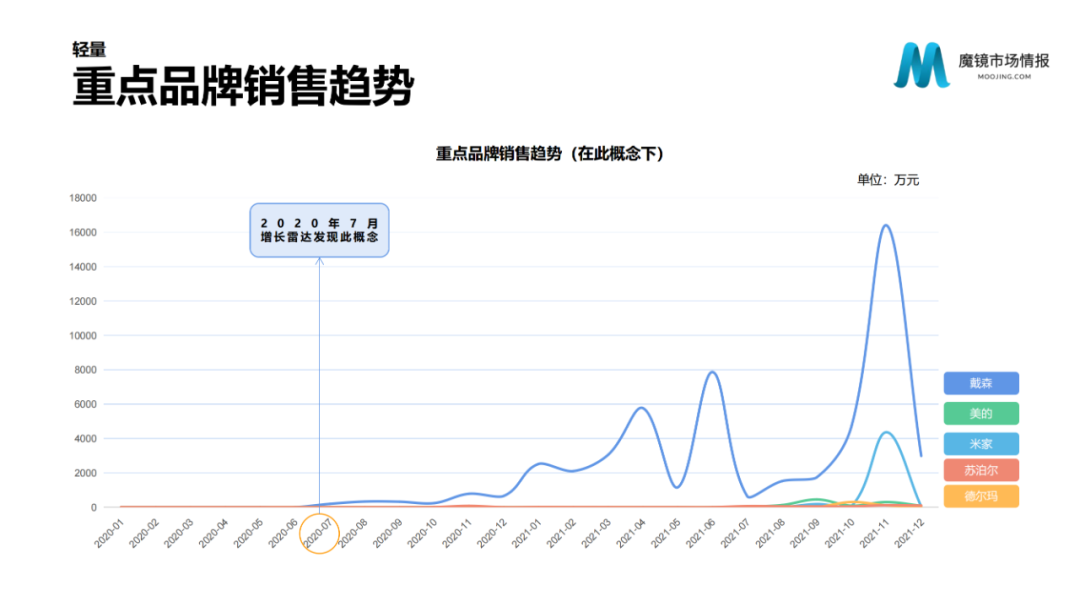The height and width of the screenshot is (607, 1080).
Task: Click the 2020-07 x-axis label
Action: pyautogui.click(x=318, y=533)
